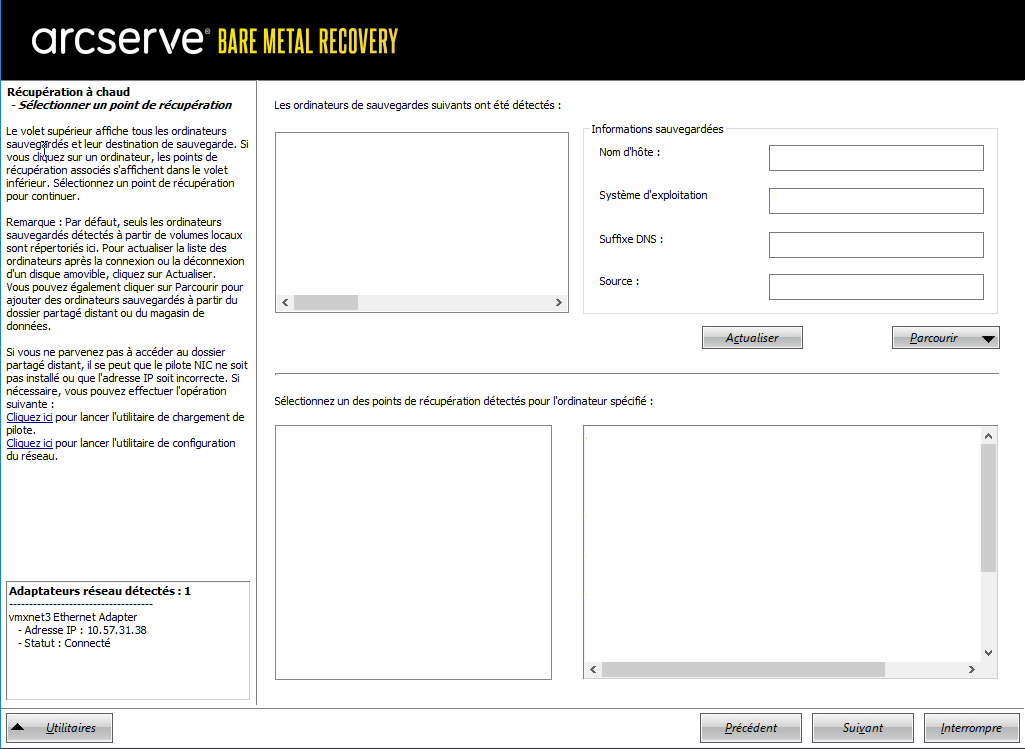Click right arrow of recovery details horizontal scrollbar
The image size is (1025, 749).
[x=971, y=669]
